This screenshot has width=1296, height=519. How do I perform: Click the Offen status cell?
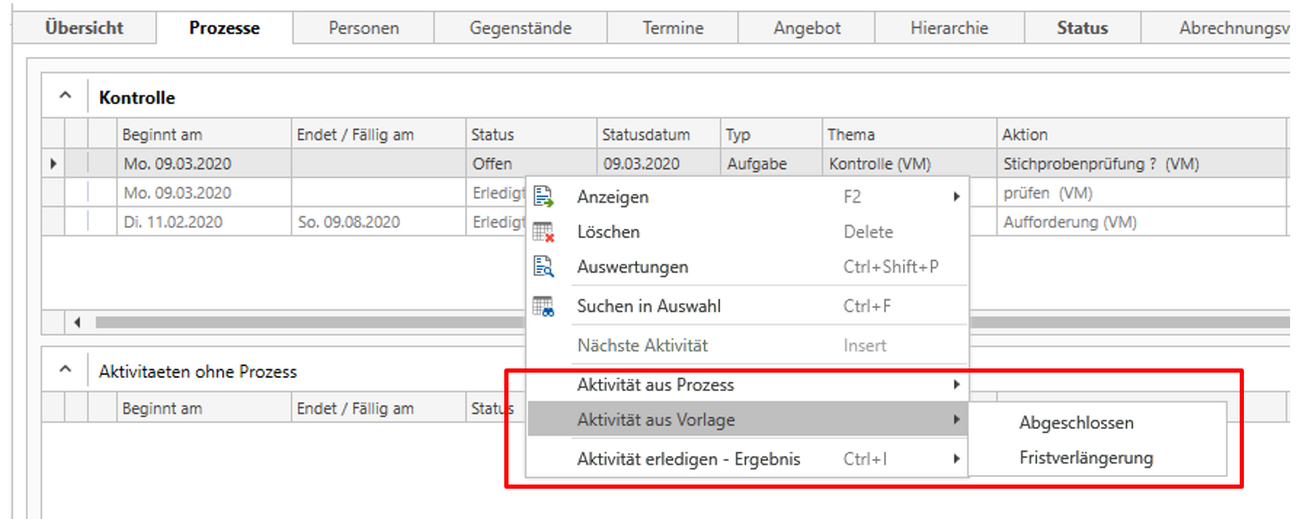[x=531, y=164]
